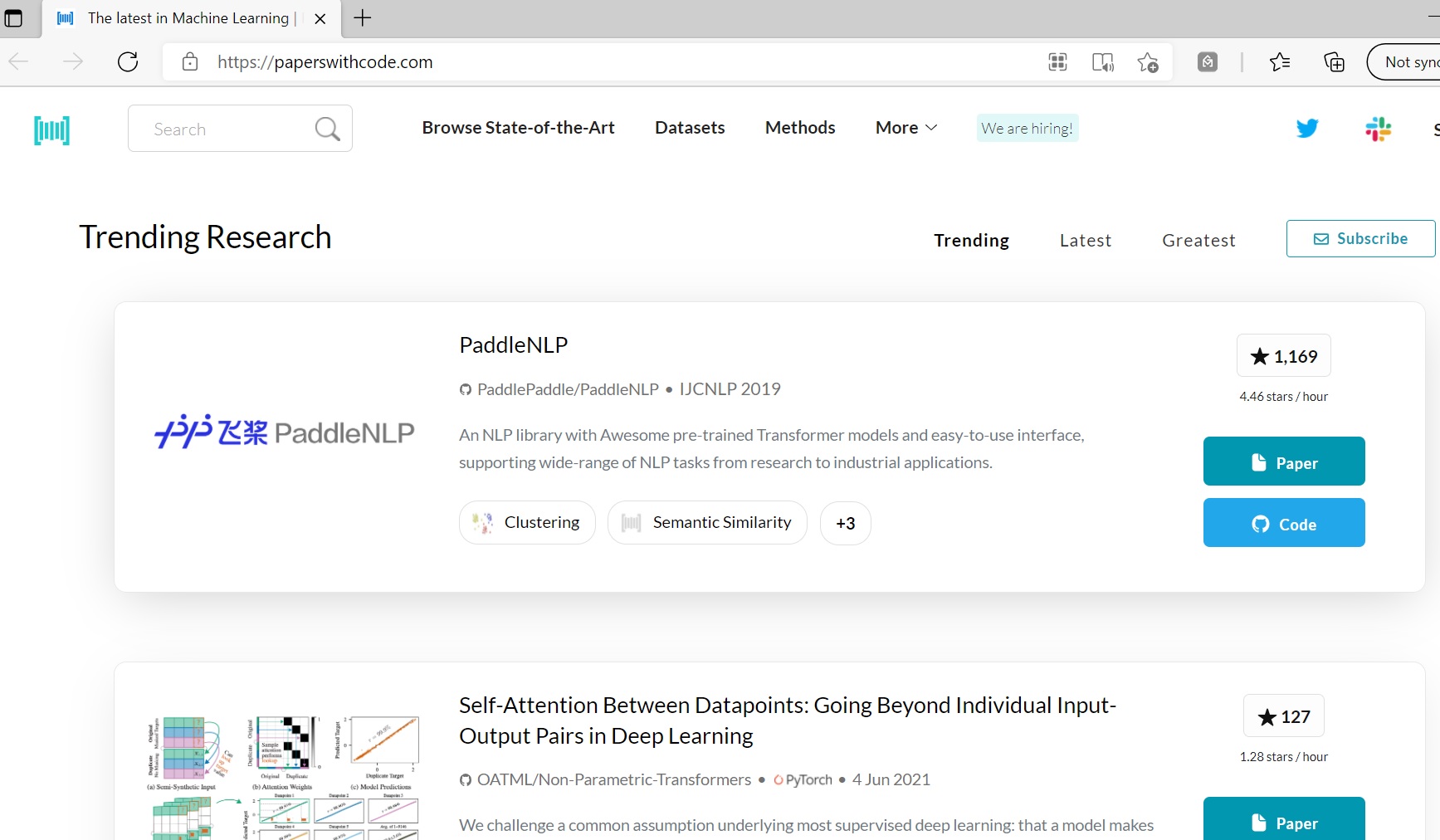Click the Paper button for Self-Attention paper
The height and width of the screenshot is (840, 1440).
coord(1284,819)
